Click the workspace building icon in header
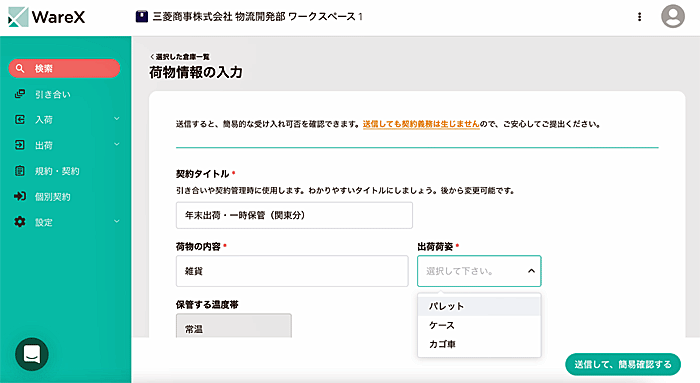Image resolution: width=700 pixels, height=383 pixels. pyautogui.click(x=142, y=17)
